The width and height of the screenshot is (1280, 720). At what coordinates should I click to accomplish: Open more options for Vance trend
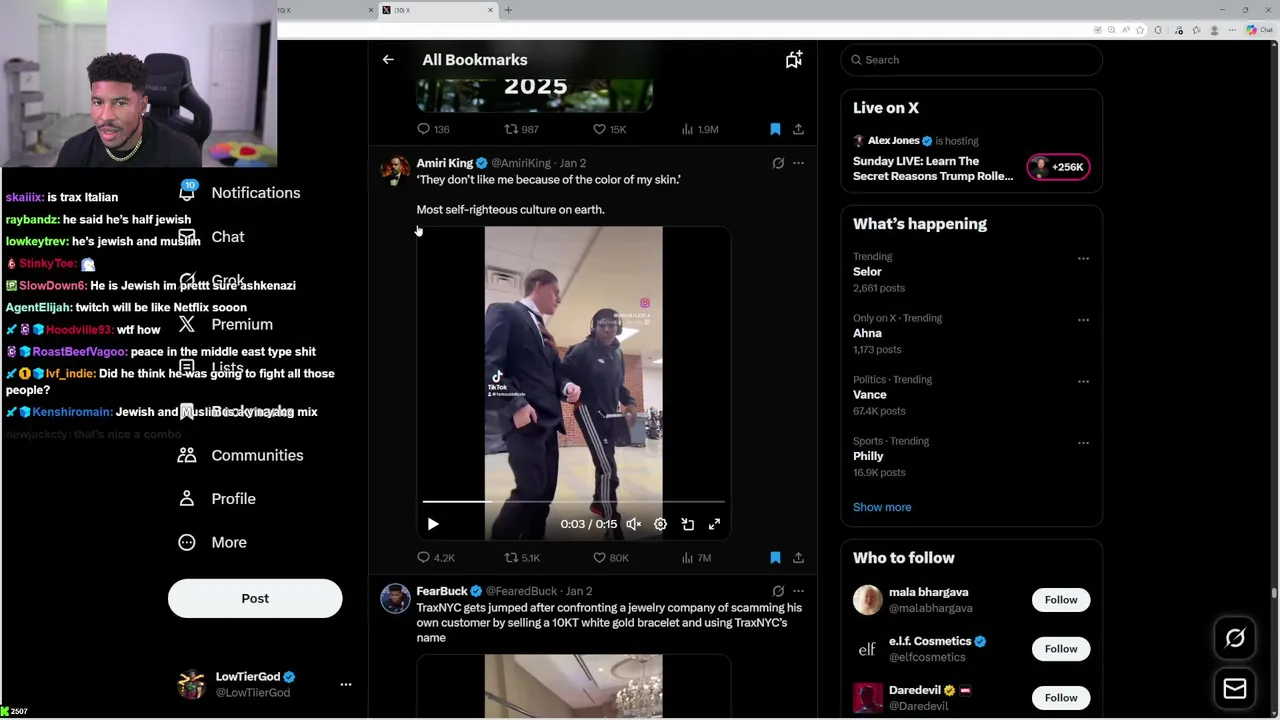pos(1083,381)
